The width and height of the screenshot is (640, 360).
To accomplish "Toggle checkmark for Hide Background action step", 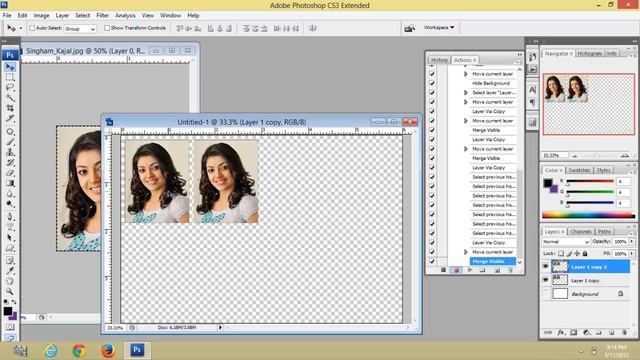I will point(432,83).
